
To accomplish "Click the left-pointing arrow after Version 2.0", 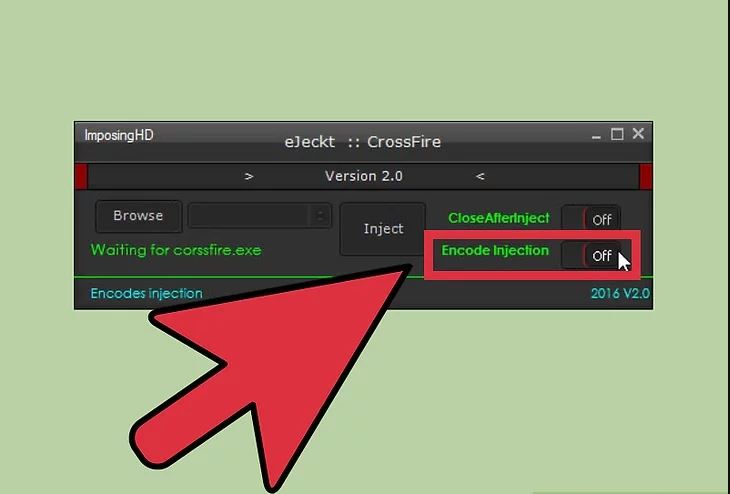I will click(x=480, y=176).
